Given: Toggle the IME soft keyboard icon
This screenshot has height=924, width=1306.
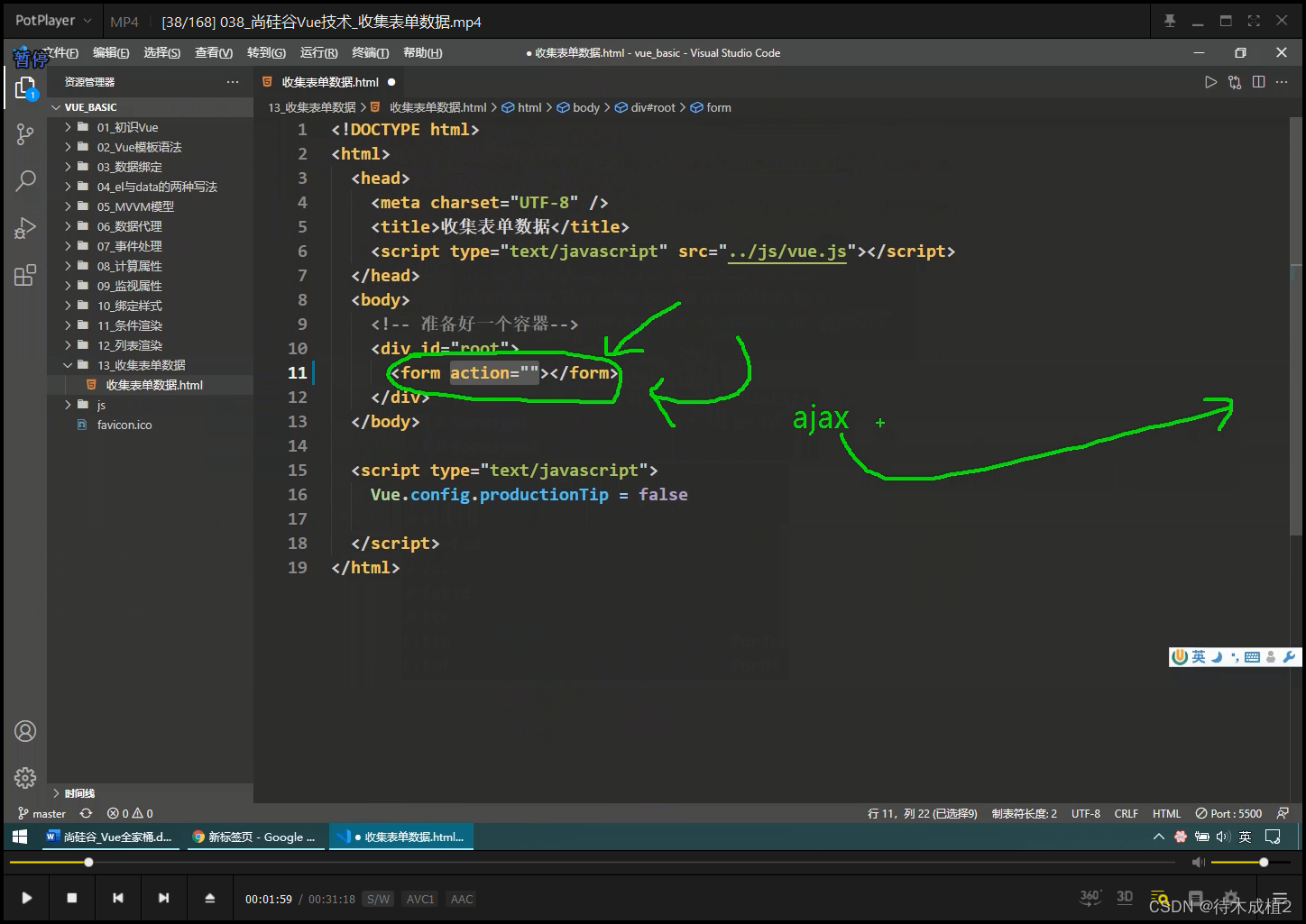Looking at the screenshot, I should click(1252, 657).
